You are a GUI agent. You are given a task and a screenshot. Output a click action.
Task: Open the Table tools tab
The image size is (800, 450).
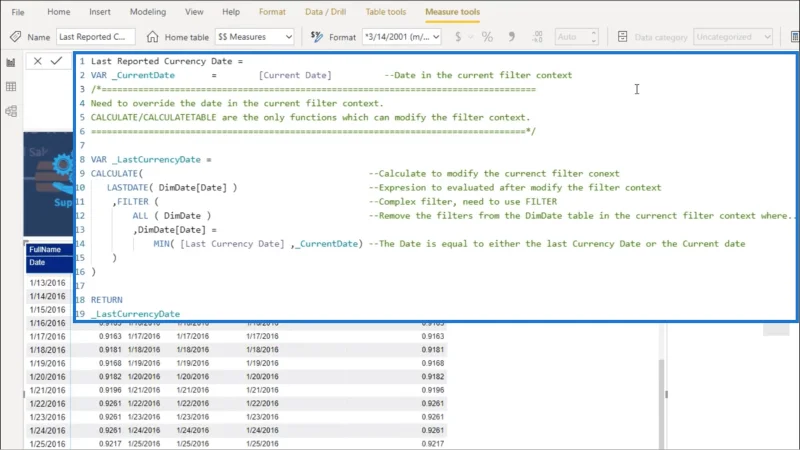pos(386,12)
